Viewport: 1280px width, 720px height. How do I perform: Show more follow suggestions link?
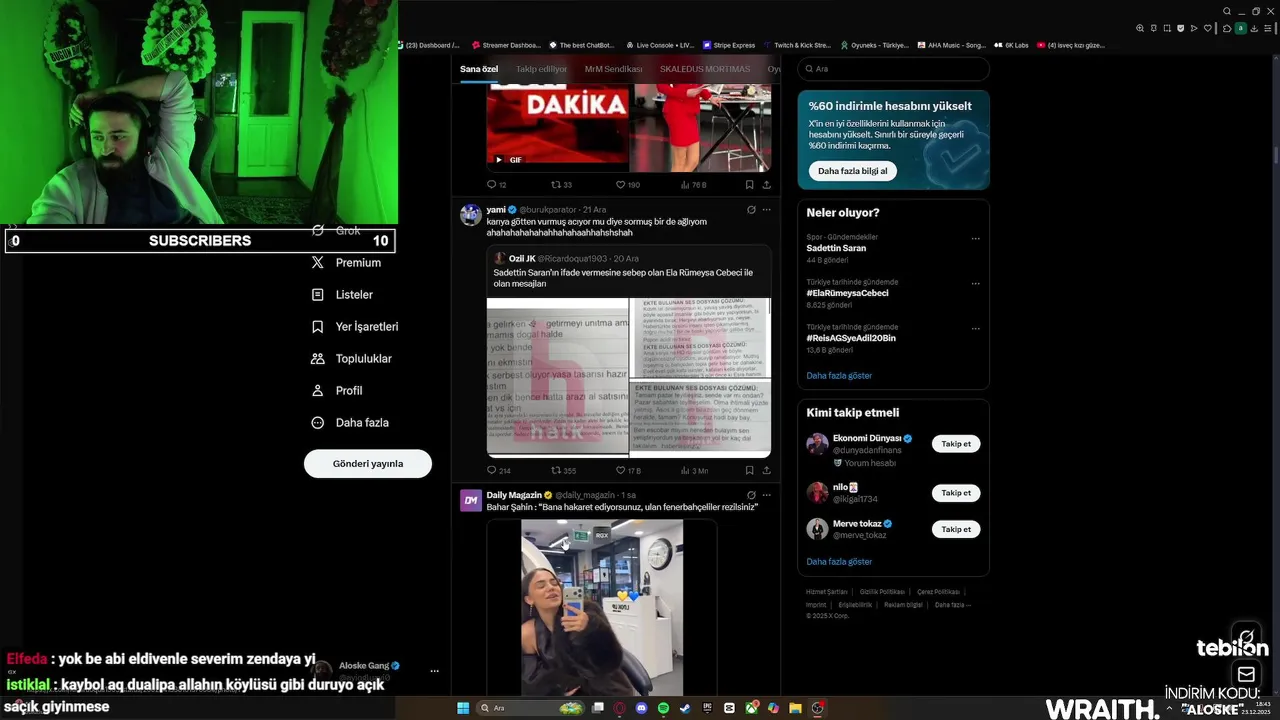pyautogui.click(x=839, y=562)
